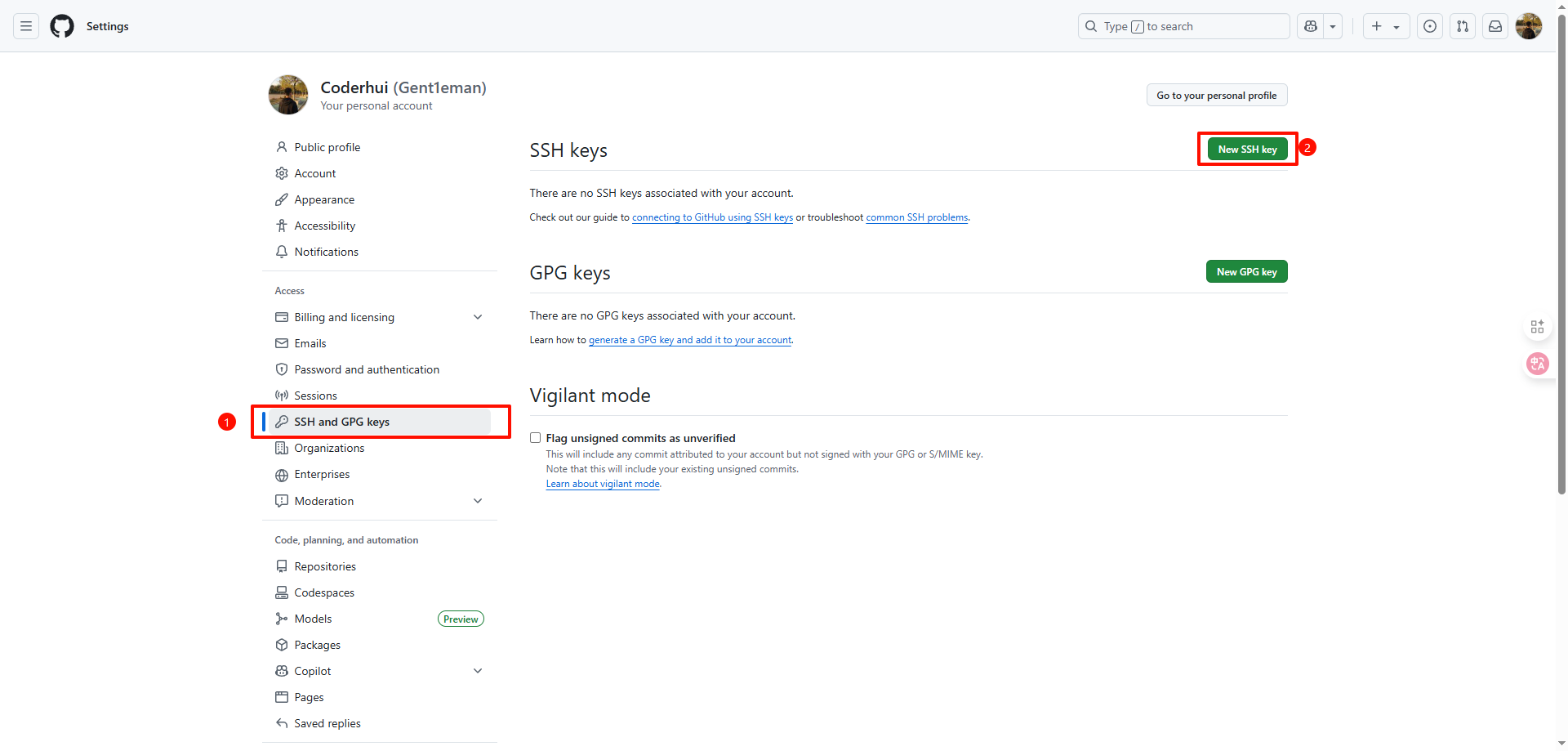Open Codespaces settings page

324,592
